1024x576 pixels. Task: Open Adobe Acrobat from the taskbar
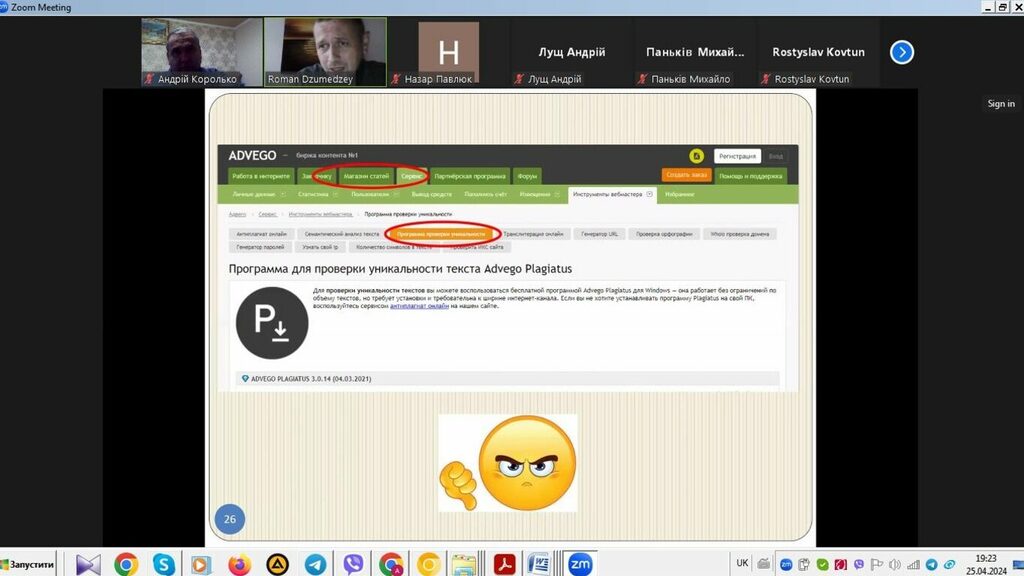503,564
